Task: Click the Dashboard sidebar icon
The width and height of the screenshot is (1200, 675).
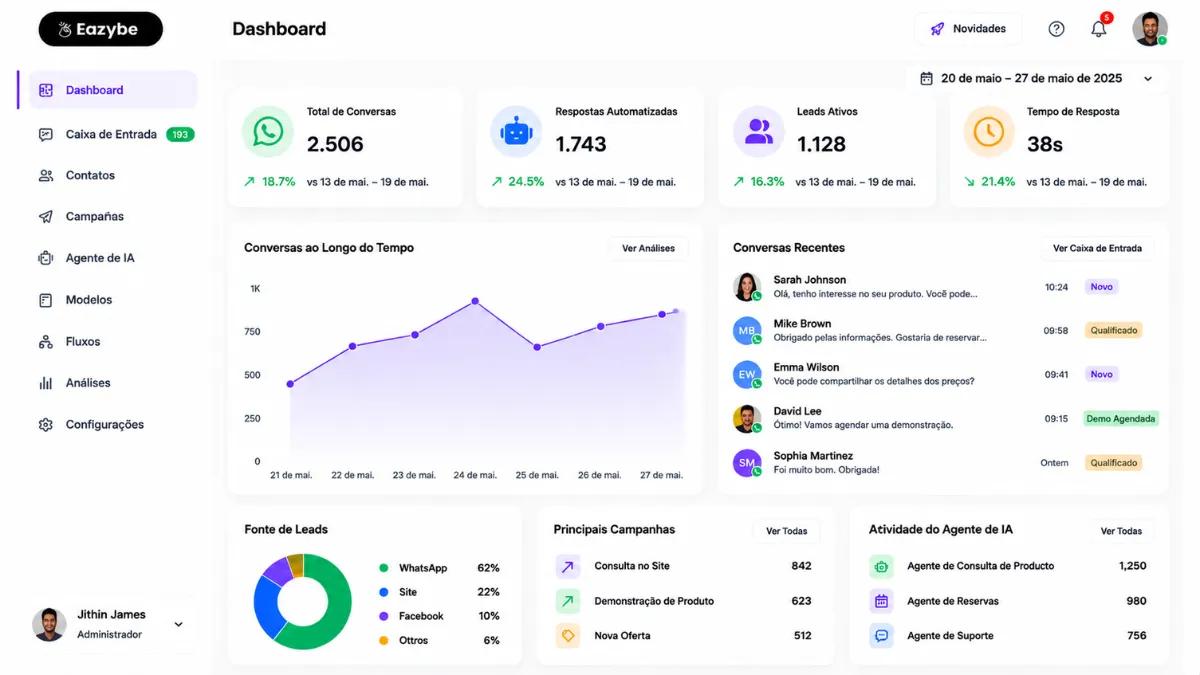Action: (x=46, y=90)
